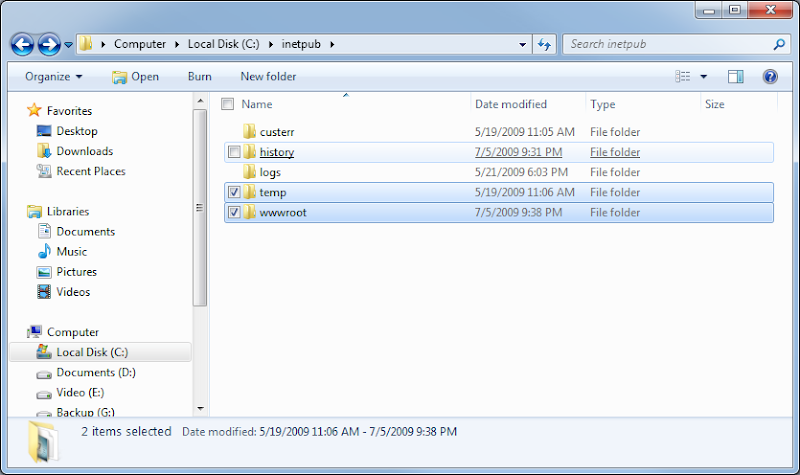
Task: Click the wwwroot folder icon
Action: tap(249, 212)
